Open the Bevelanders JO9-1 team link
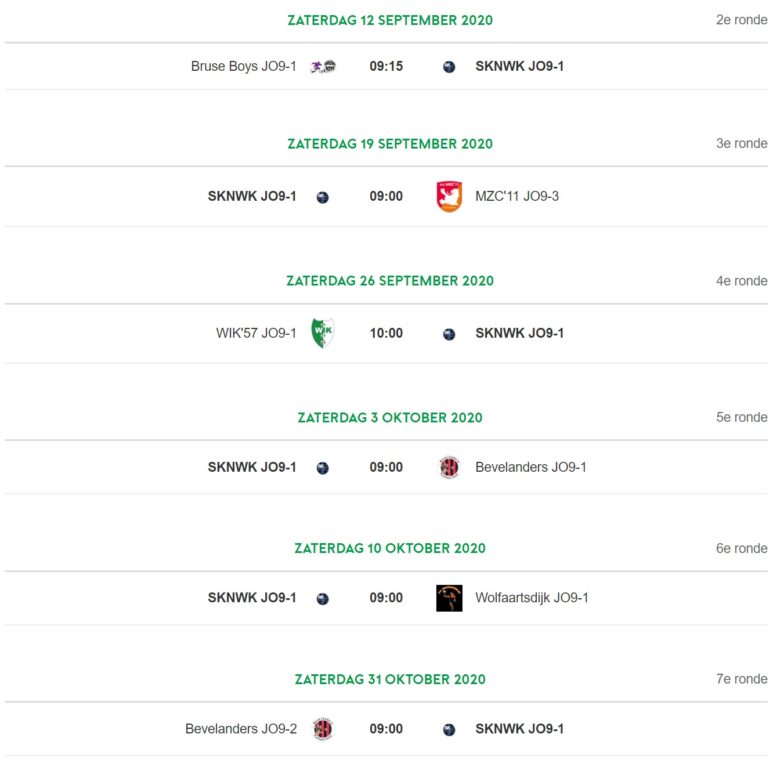The image size is (777, 770). coord(531,467)
